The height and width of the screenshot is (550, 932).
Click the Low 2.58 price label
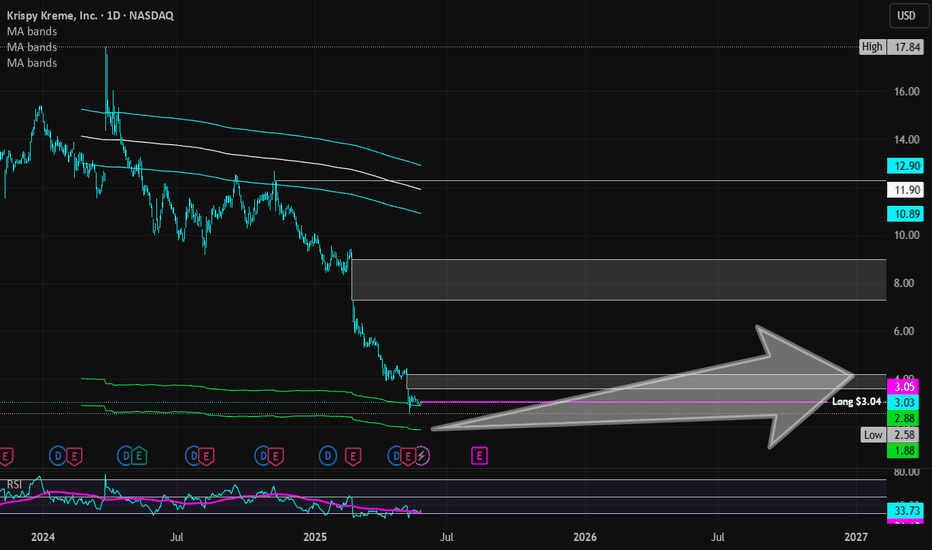(892, 435)
